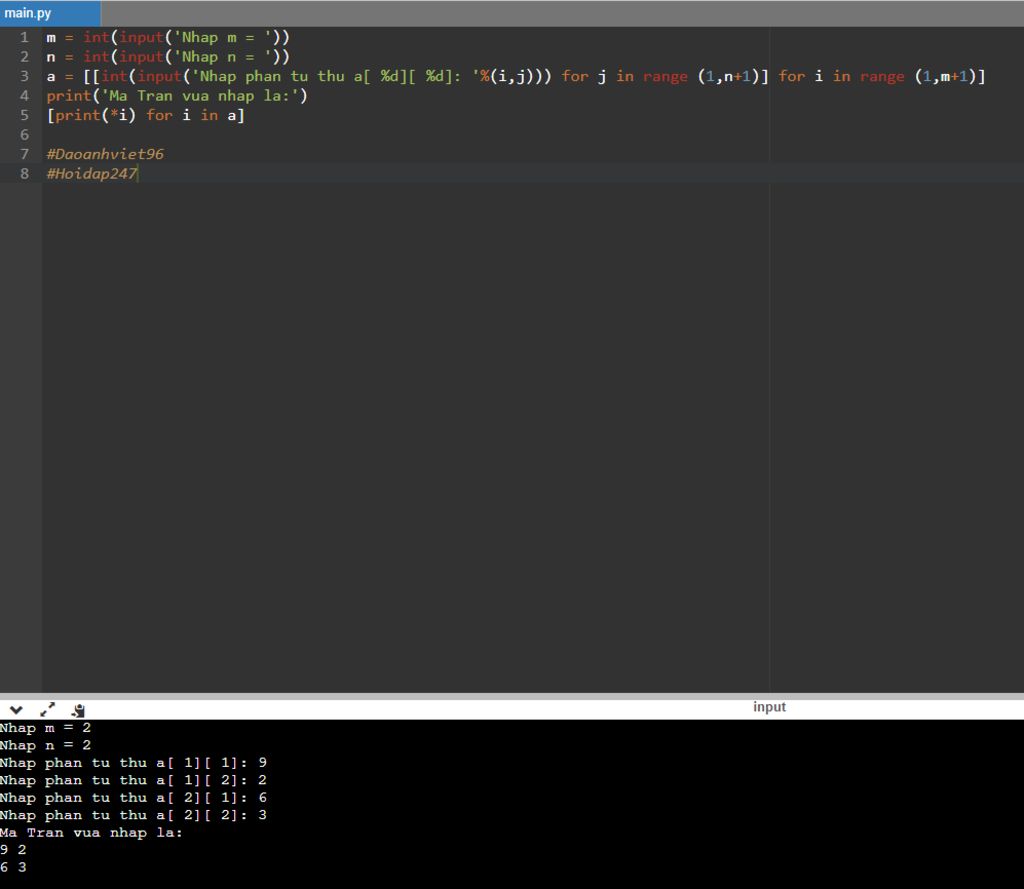Place cursor on the 'Nhap n = ' code line
1024x889 pixels.
coord(168,57)
